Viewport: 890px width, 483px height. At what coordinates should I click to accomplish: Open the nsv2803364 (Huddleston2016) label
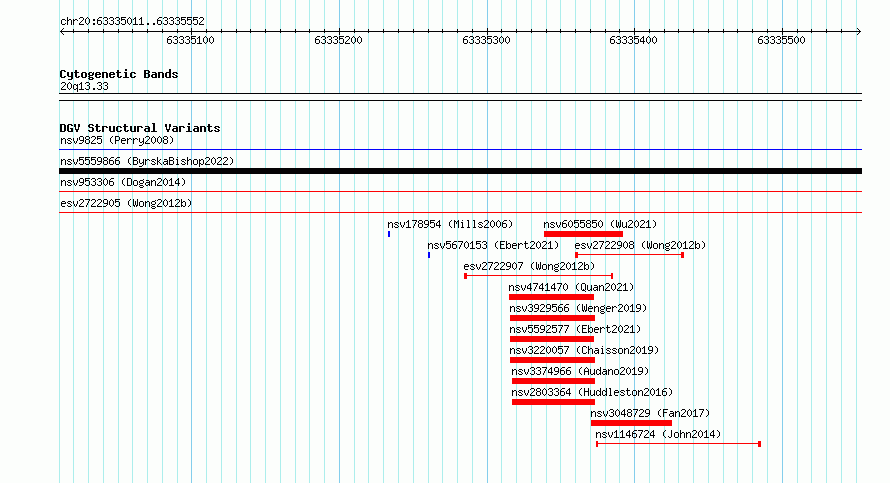coord(592,392)
